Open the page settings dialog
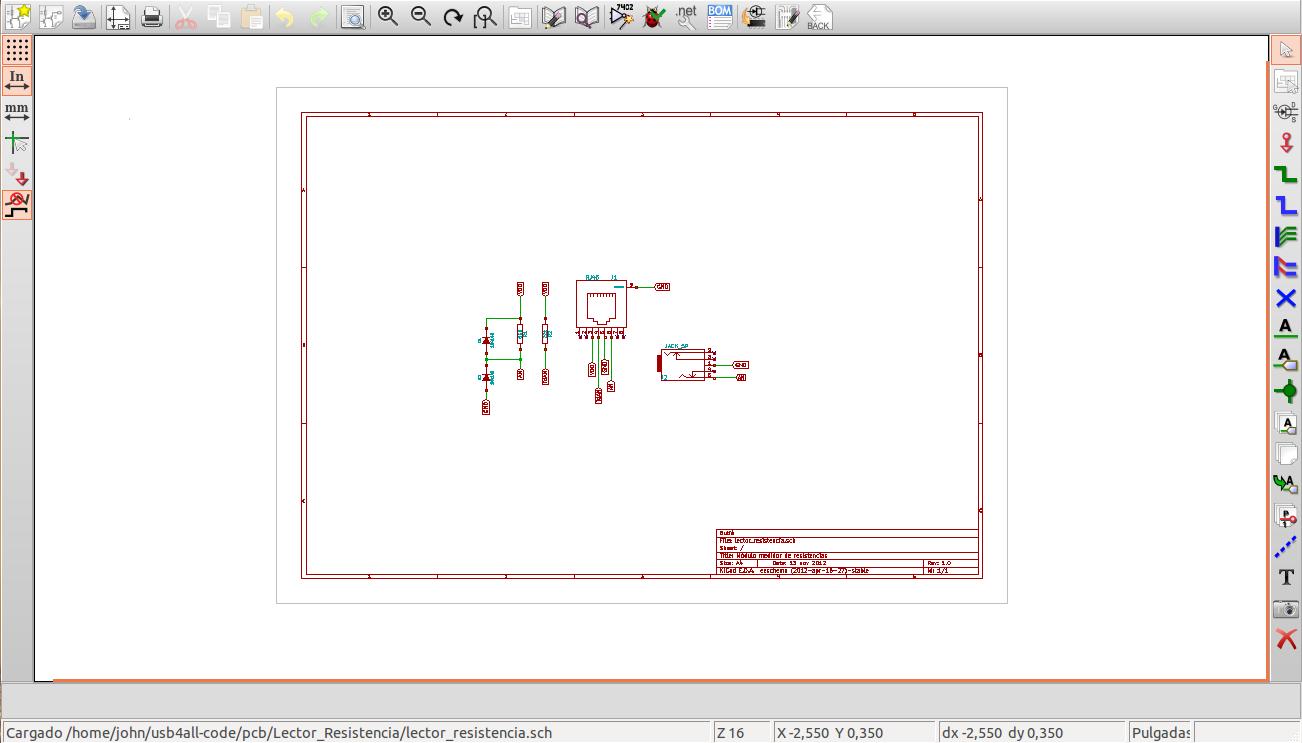The width and height of the screenshot is (1302, 743). (x=118, y=17)
